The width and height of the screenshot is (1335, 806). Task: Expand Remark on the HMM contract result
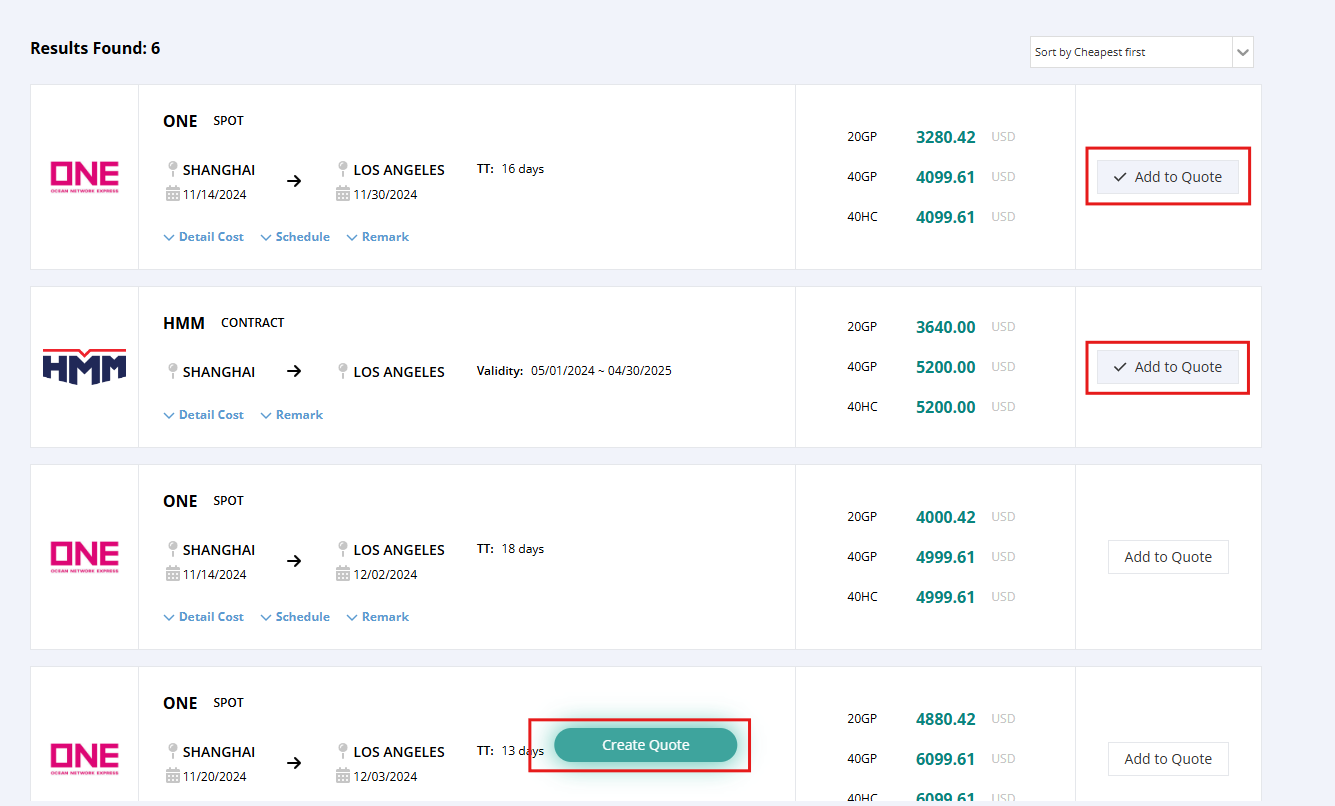click(x=291, y=414)
